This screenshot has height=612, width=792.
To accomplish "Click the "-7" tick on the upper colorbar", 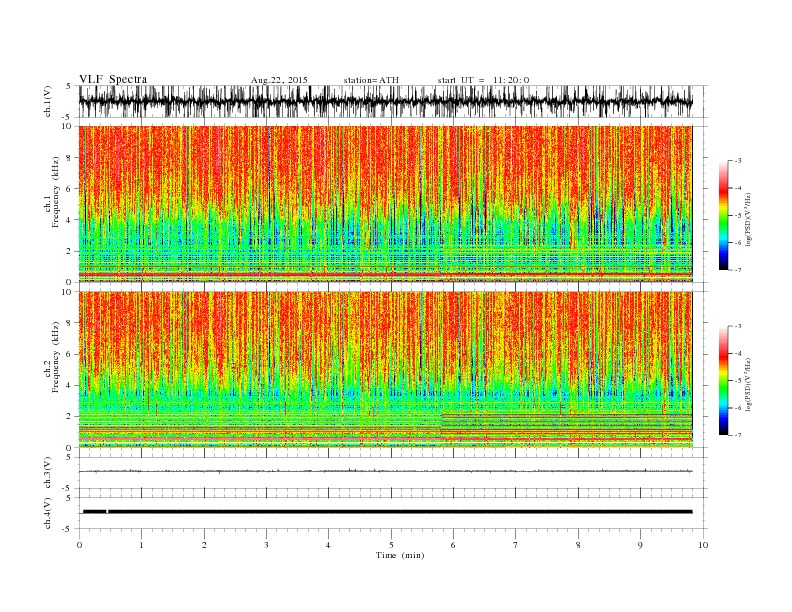I will [738, 270].
